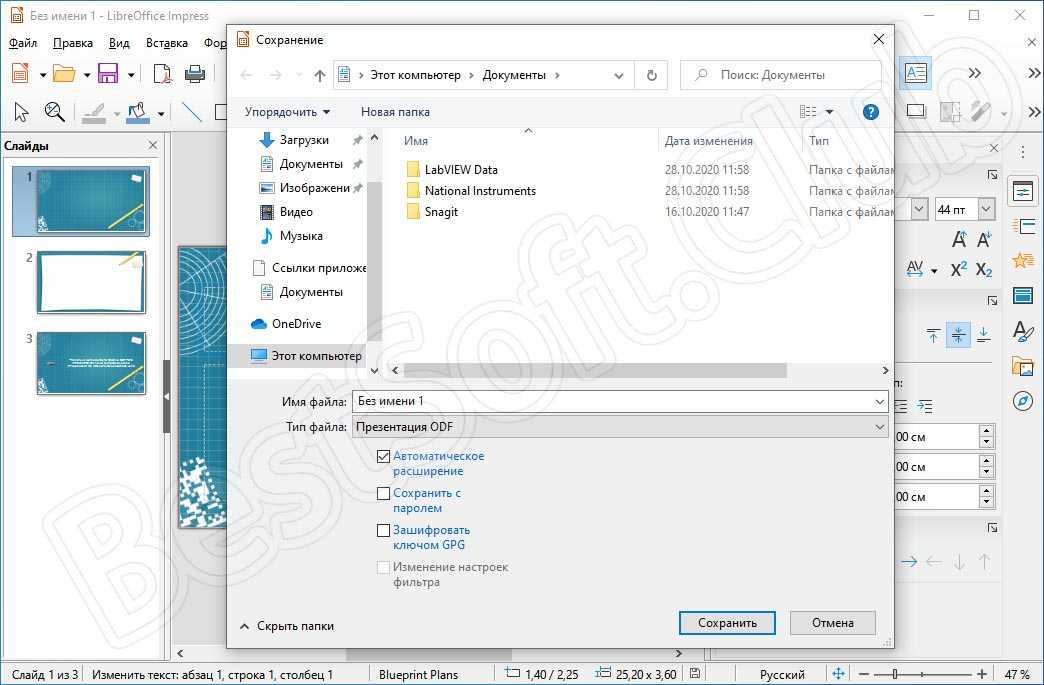Screen dimensions: 1044x685
Task: Uncheck Автоматическое расширение checkbox
Action: pyautogui.click(x=383, y=456)
